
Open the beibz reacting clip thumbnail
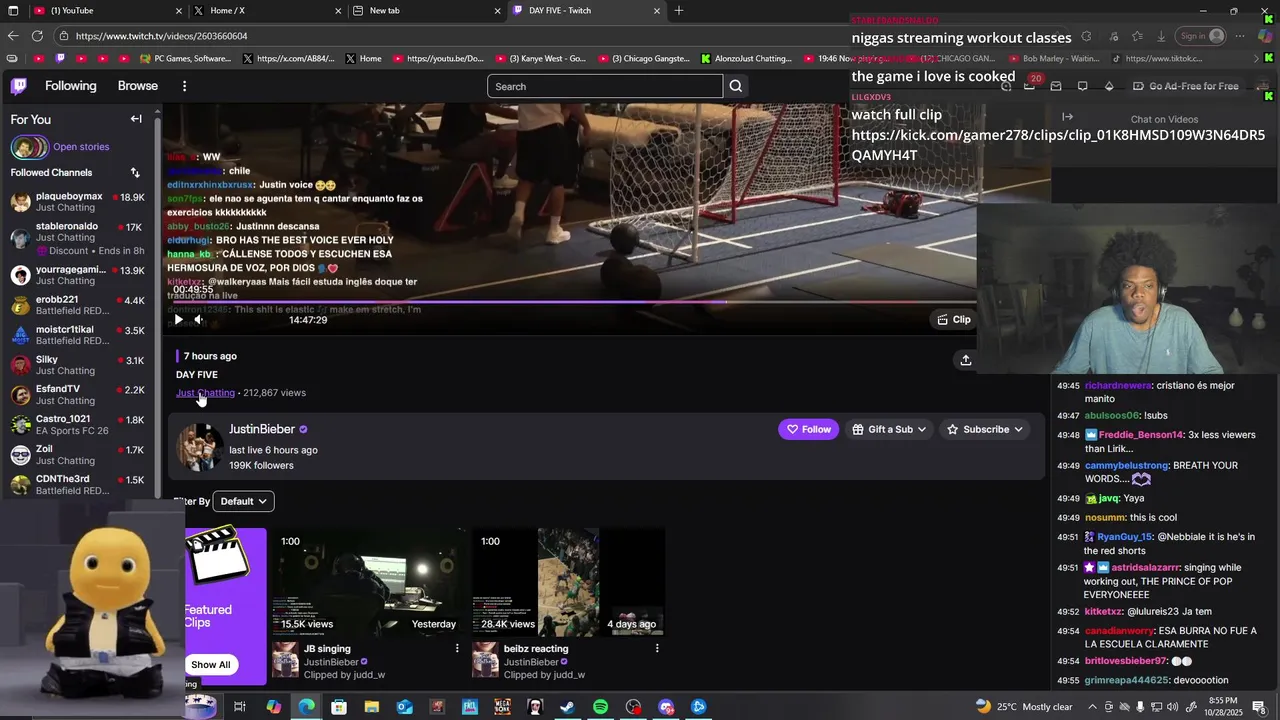569,583
